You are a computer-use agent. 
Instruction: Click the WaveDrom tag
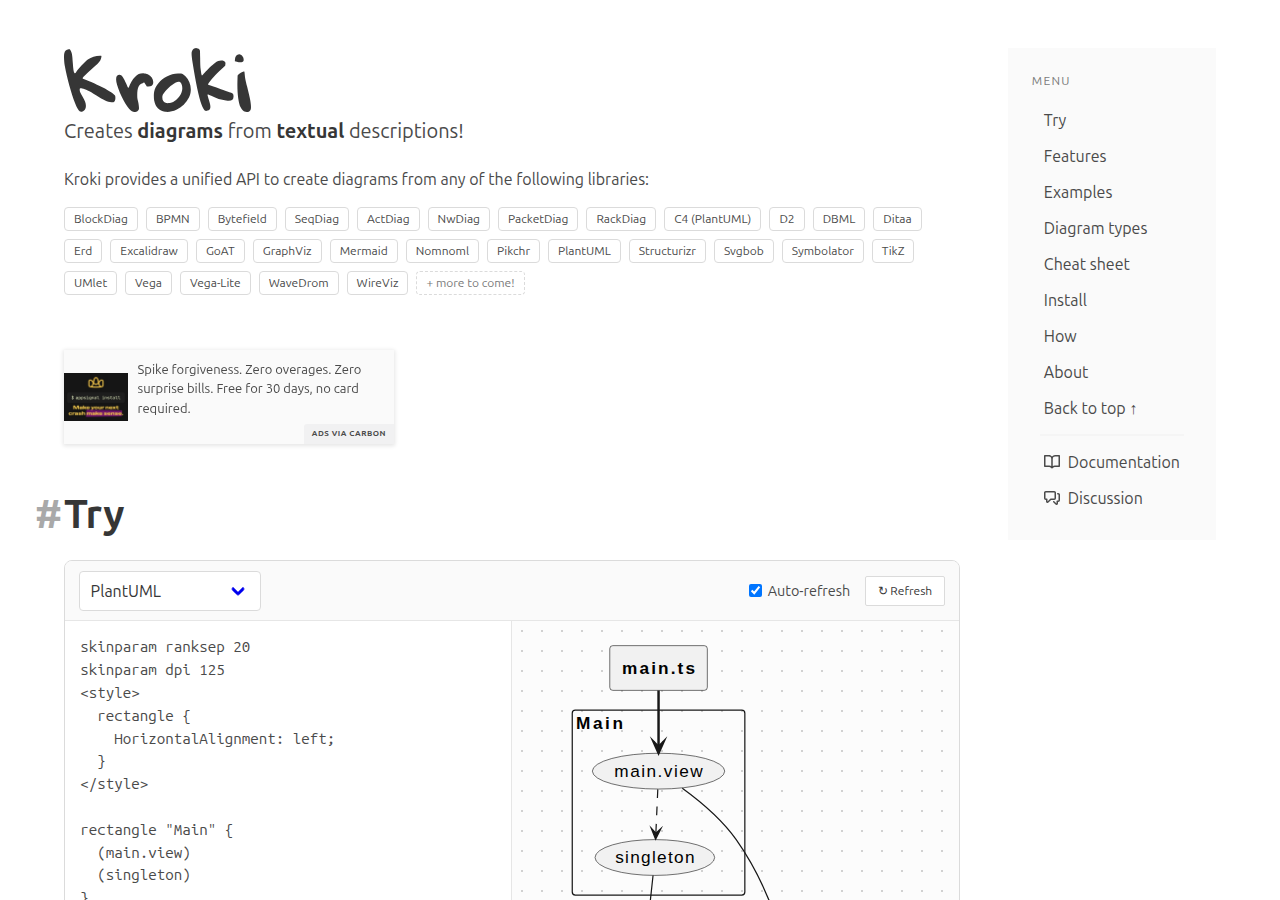coord(299,283)
